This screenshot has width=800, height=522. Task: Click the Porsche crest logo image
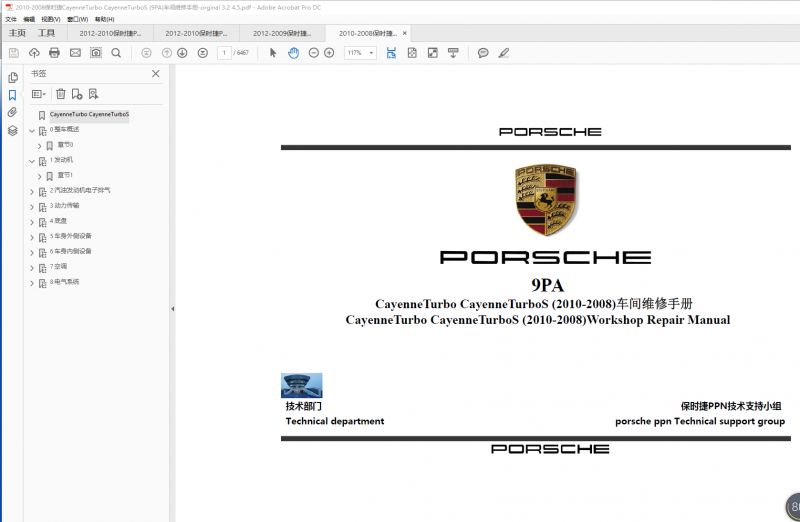click(545, 200)
